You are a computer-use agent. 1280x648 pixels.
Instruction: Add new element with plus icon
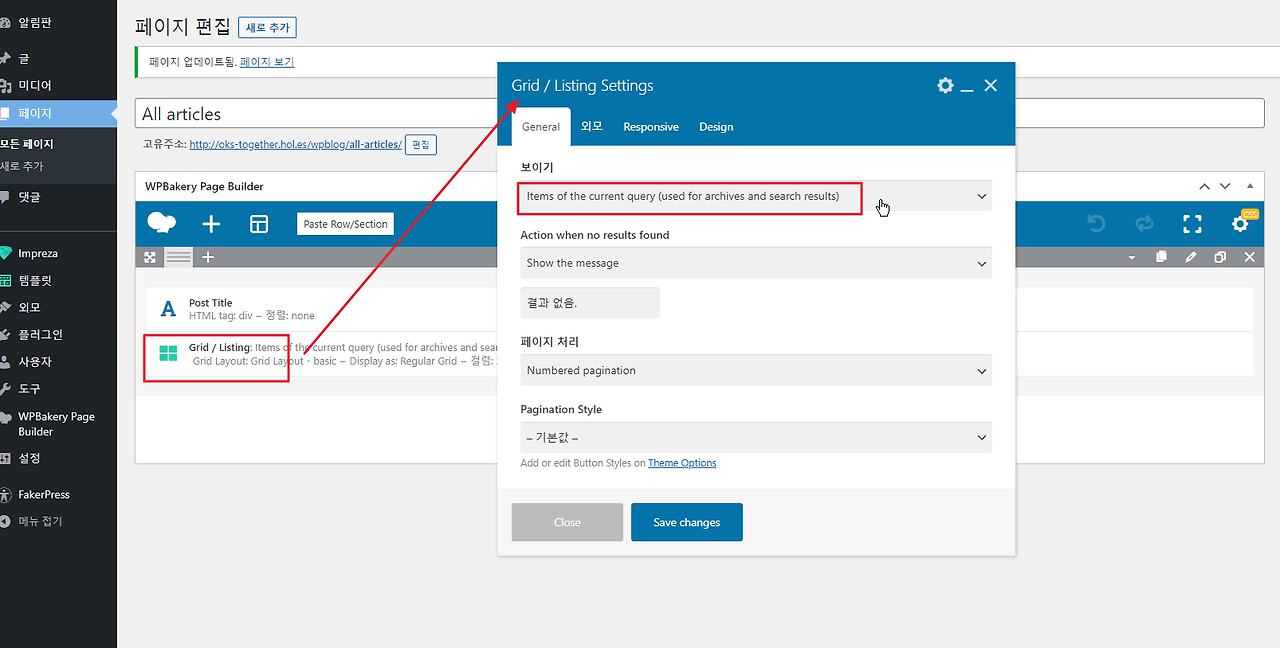click(x=211, y=224)
